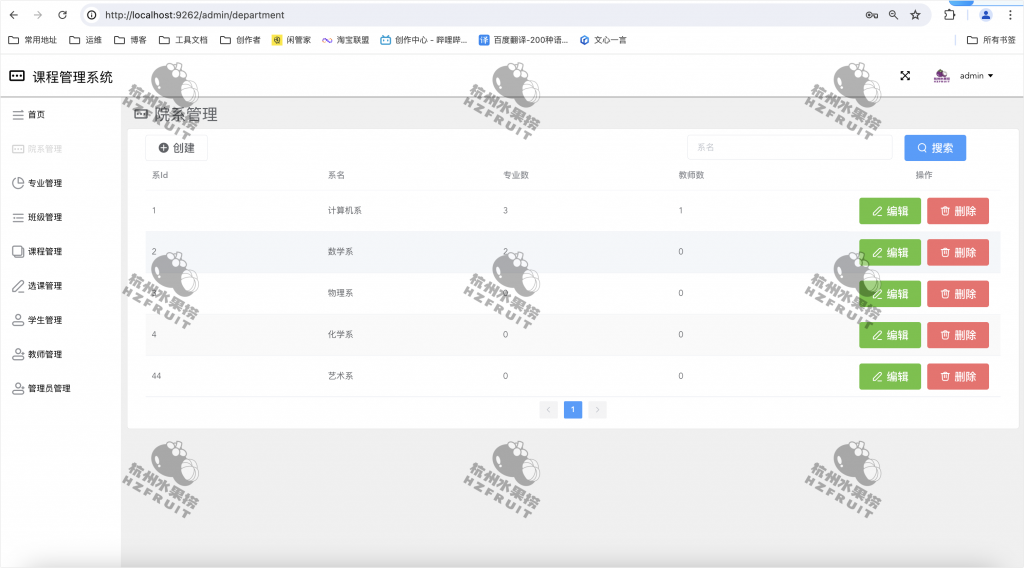Delete the 物理系 row

[x=958, y=294]
